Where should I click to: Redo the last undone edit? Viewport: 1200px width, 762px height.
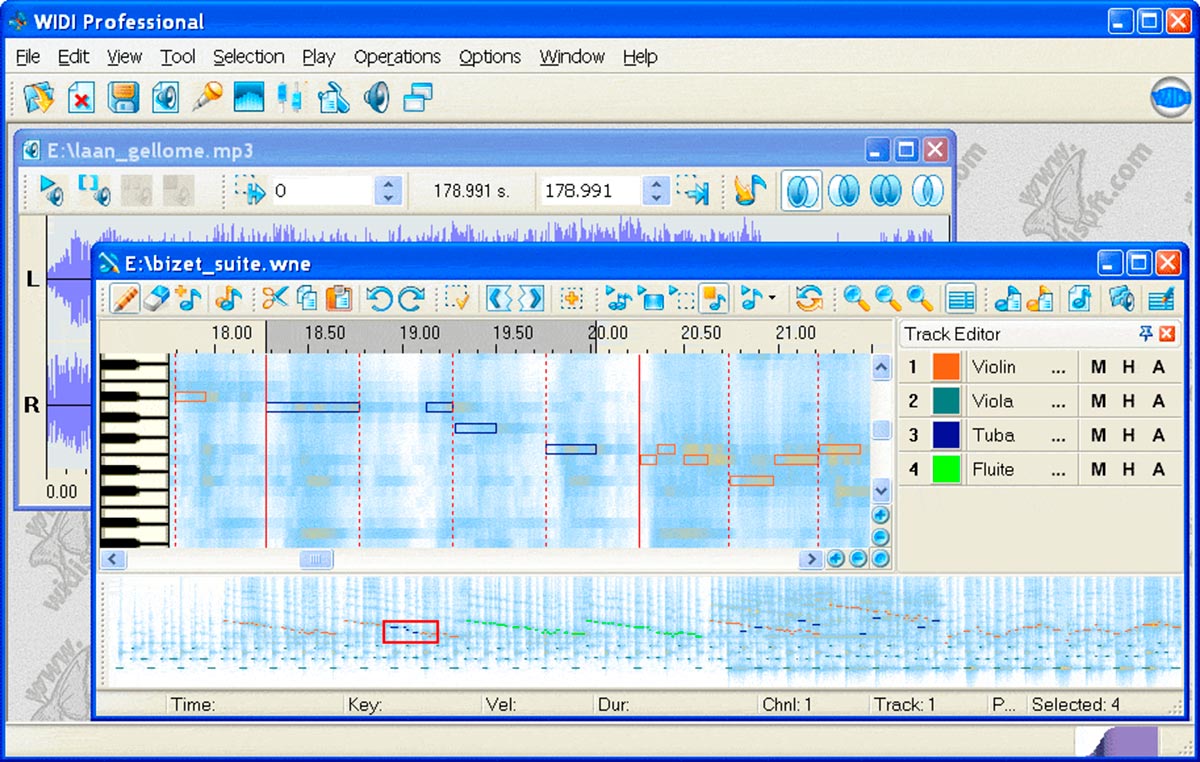click(x=411, y=298)
